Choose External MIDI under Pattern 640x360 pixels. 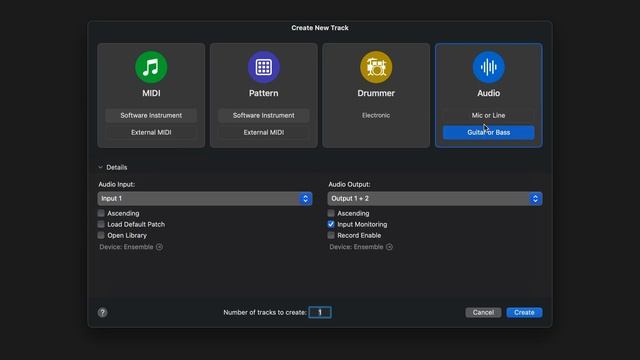264,132
